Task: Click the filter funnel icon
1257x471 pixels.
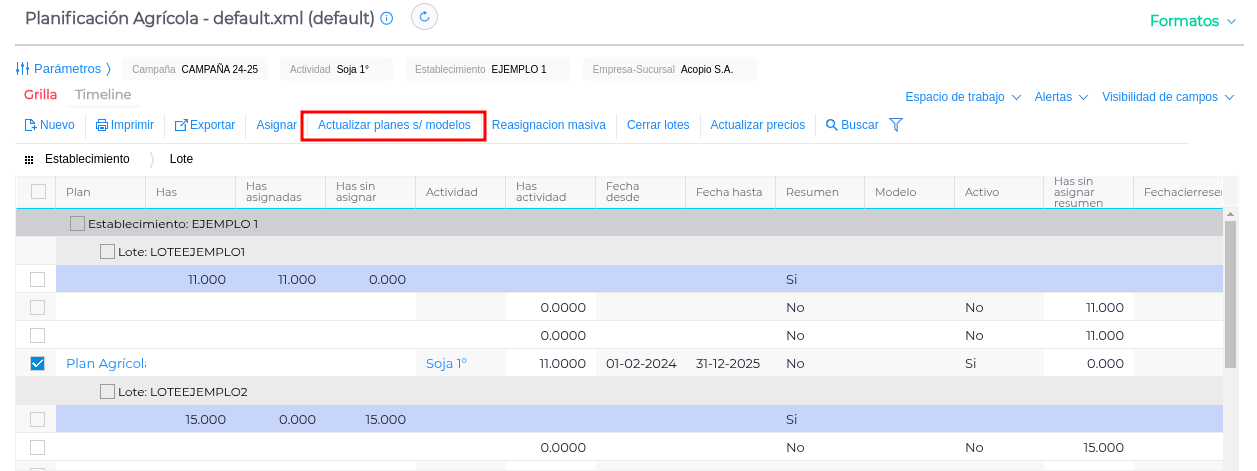Action: (896, 125)
